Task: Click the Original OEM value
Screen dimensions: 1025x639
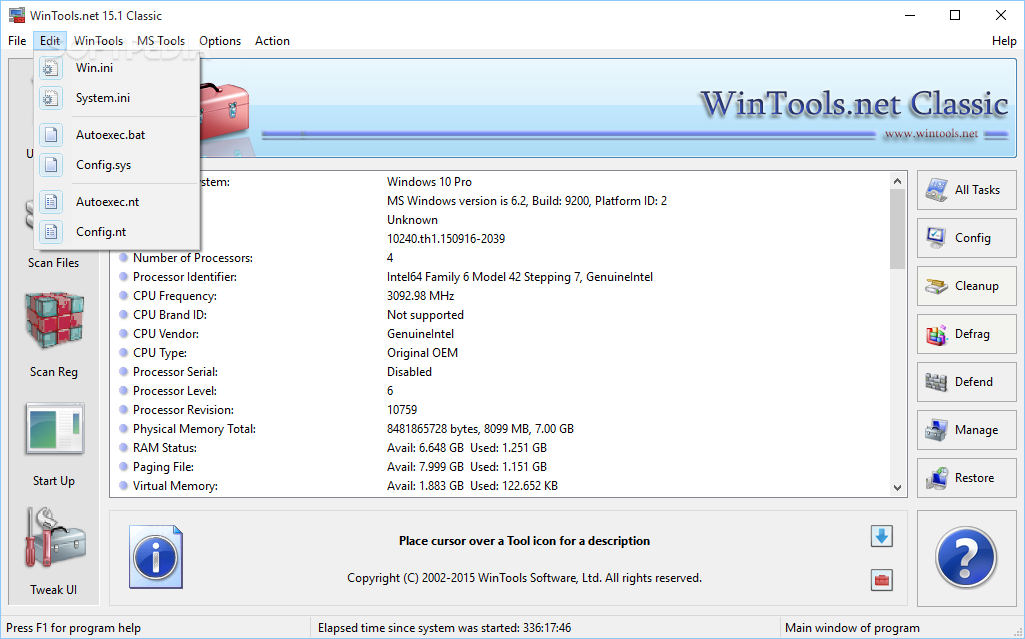Action: (x=422, y=353)
